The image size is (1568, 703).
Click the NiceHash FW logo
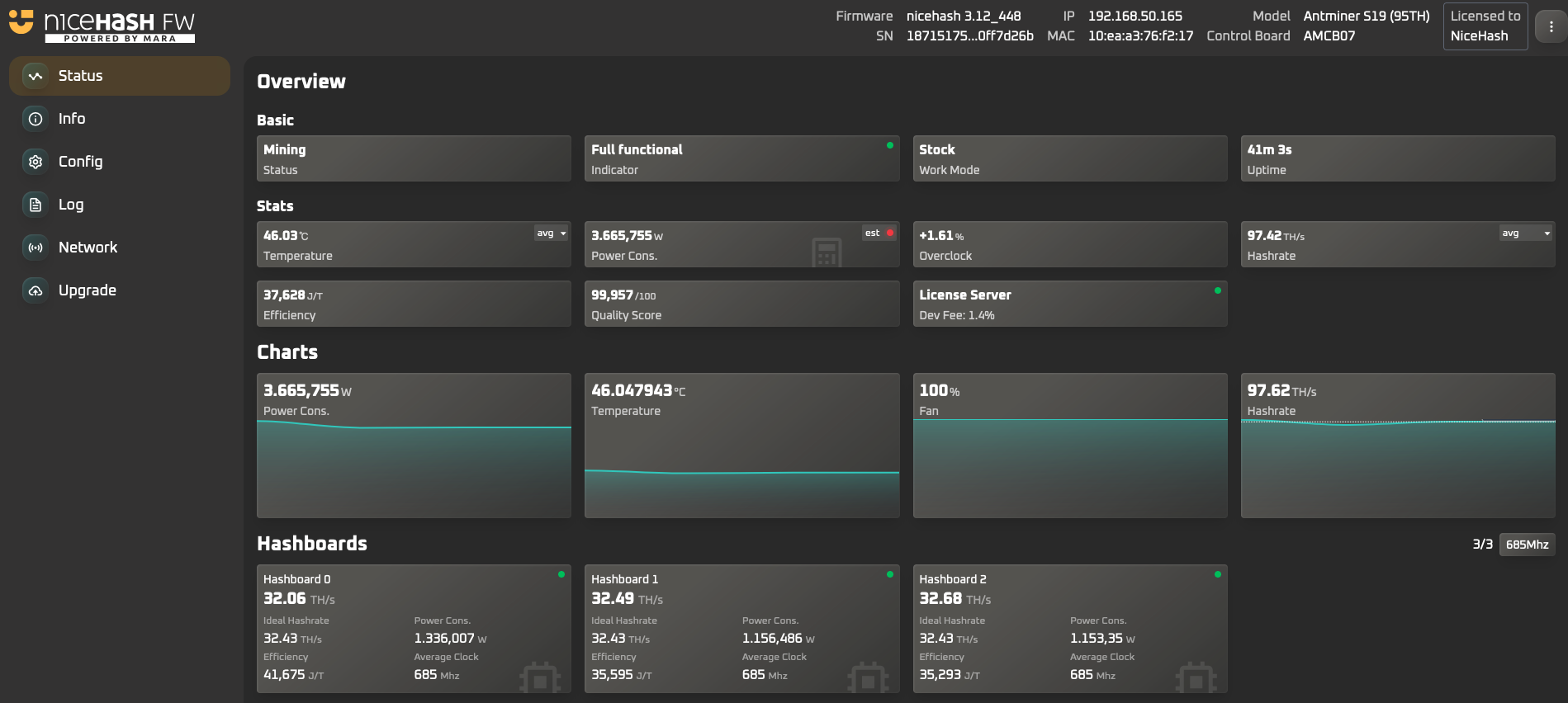tap(102, 25)
